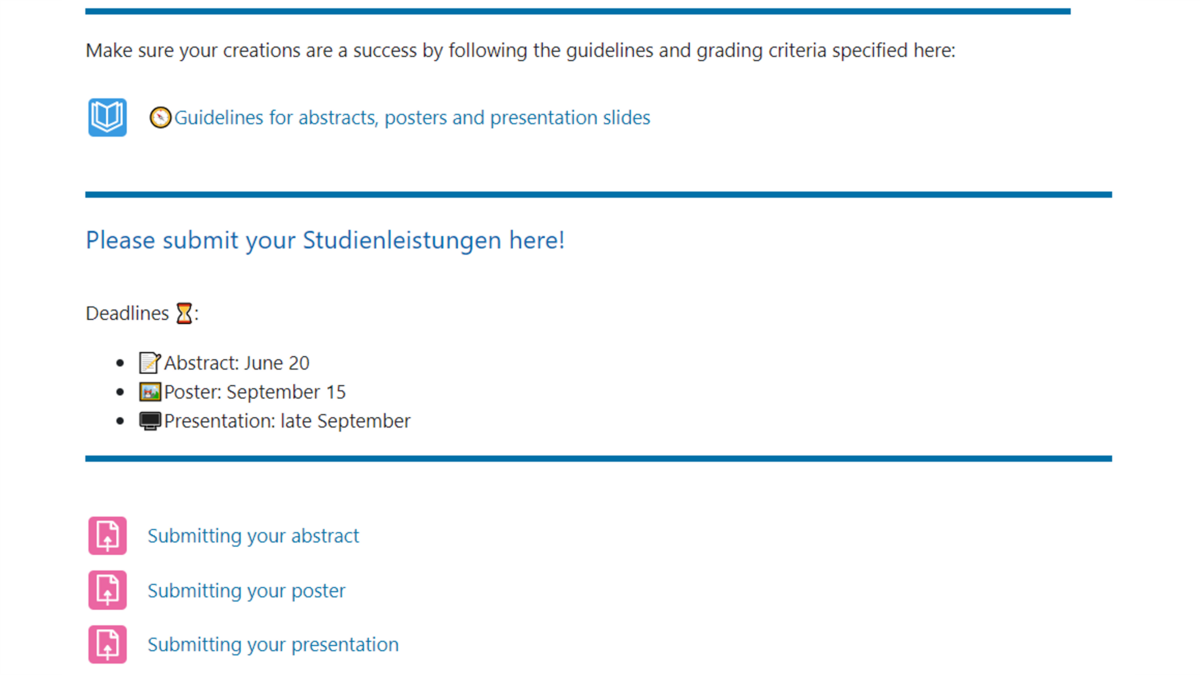Screen dimensions: 1200x675
Task: Click the 'Poster: September 15' deadline text
Action: click(x=255, y=392)
